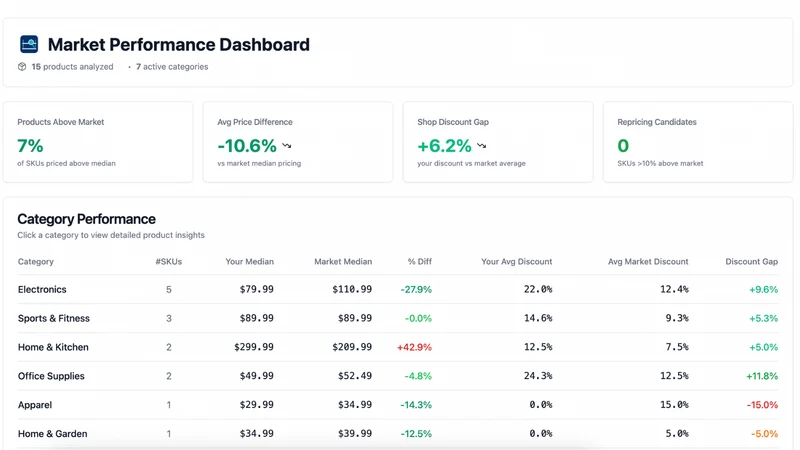Click the 22.0% Electronics average discount
800x450 pixels.
(538, 289)
